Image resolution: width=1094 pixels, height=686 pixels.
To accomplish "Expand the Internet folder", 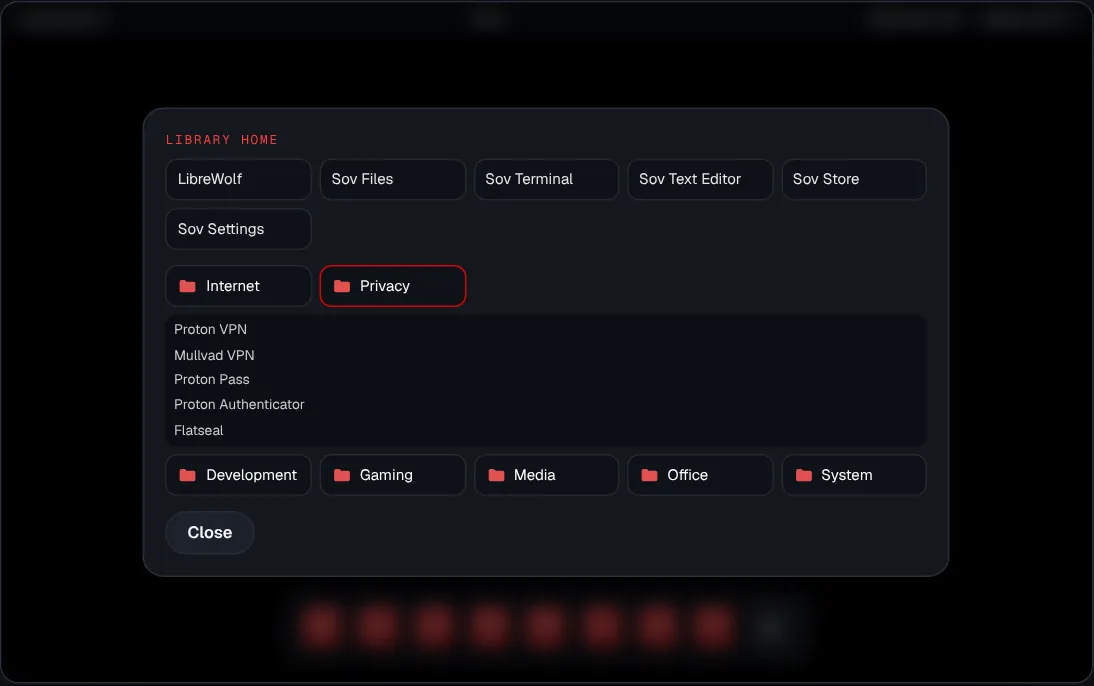I will pos(238,286).
